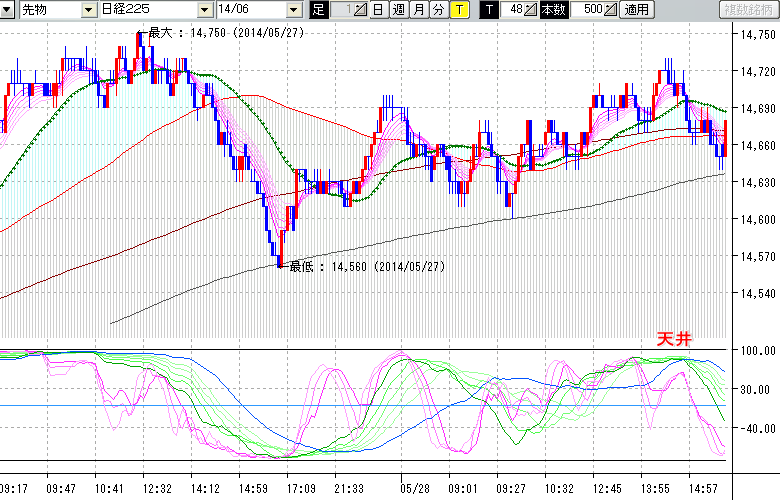Click the T period field showing 48
780x500 pixels.
point(514,10)
